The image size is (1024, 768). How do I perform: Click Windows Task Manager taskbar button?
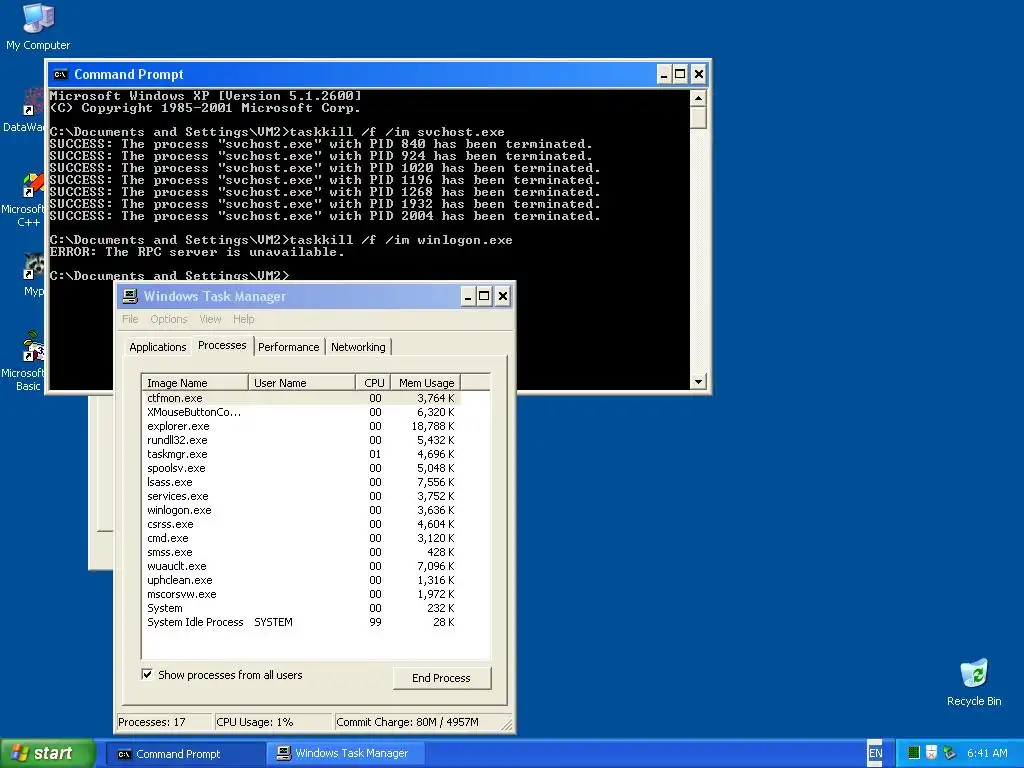[345, 754]
